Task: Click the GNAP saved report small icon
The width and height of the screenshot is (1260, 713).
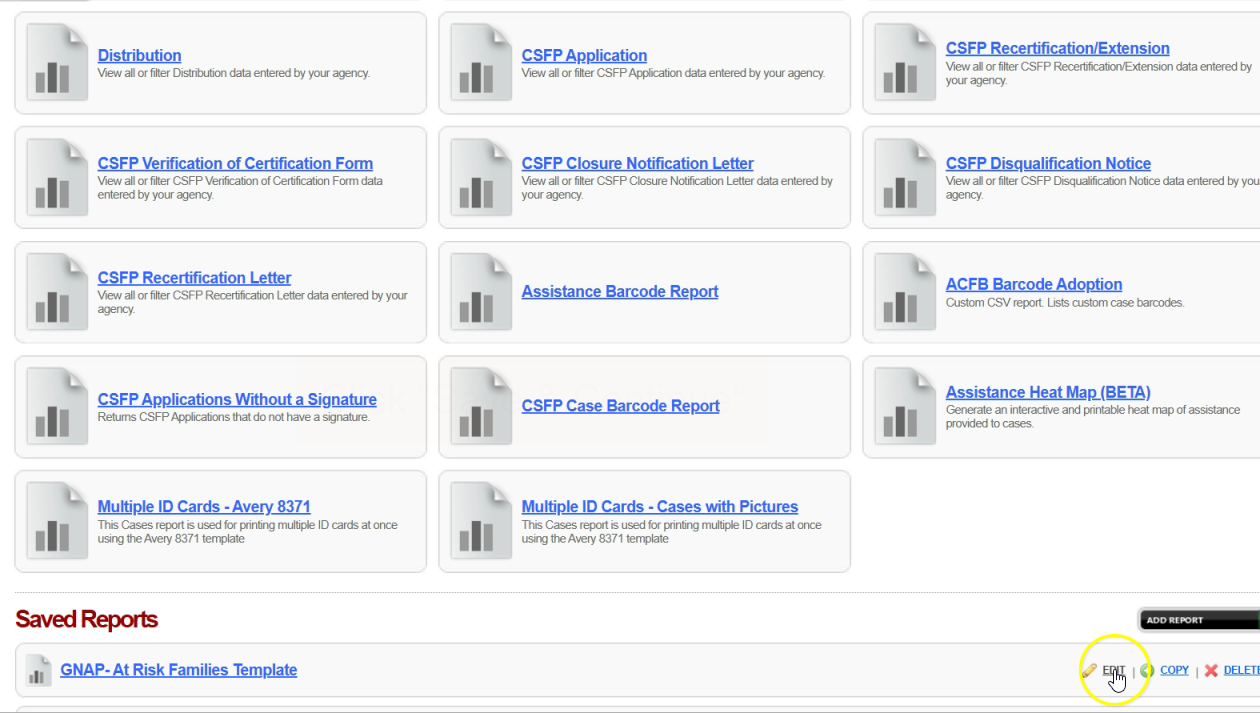Action: point(38,670)
